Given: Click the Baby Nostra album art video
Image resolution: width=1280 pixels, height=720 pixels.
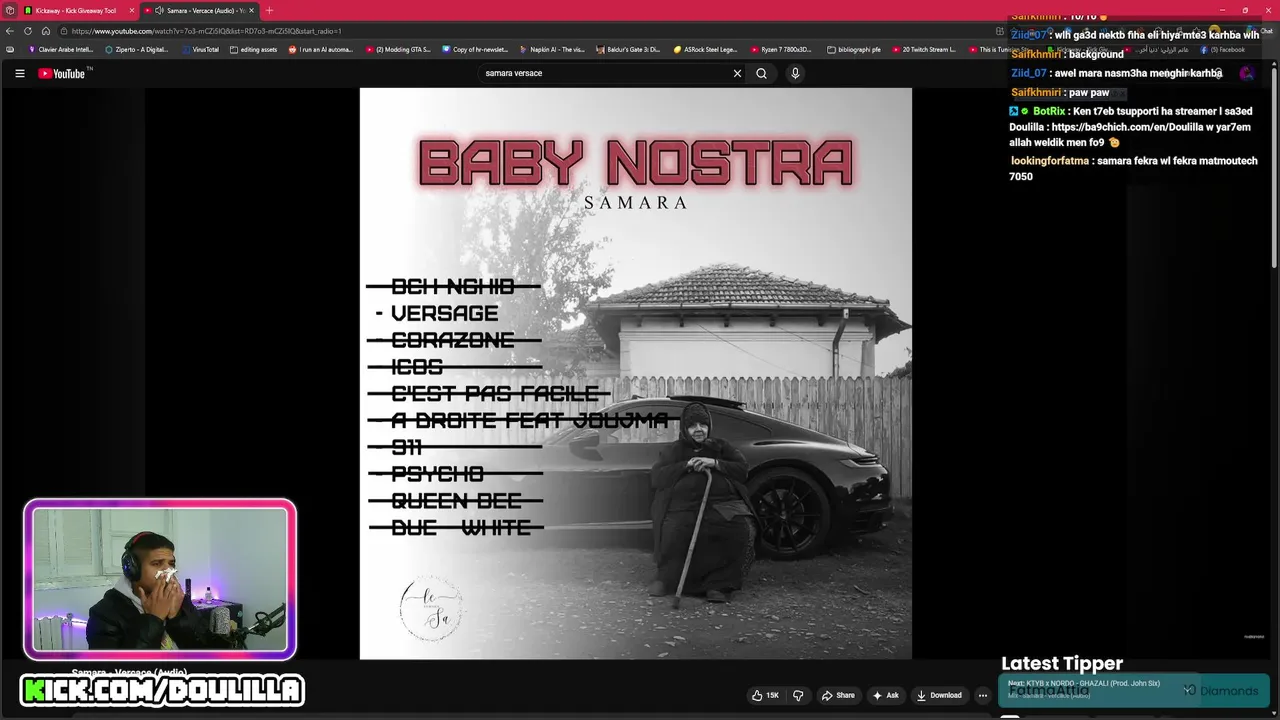Looking at the screenshot, I should [636, 373].
